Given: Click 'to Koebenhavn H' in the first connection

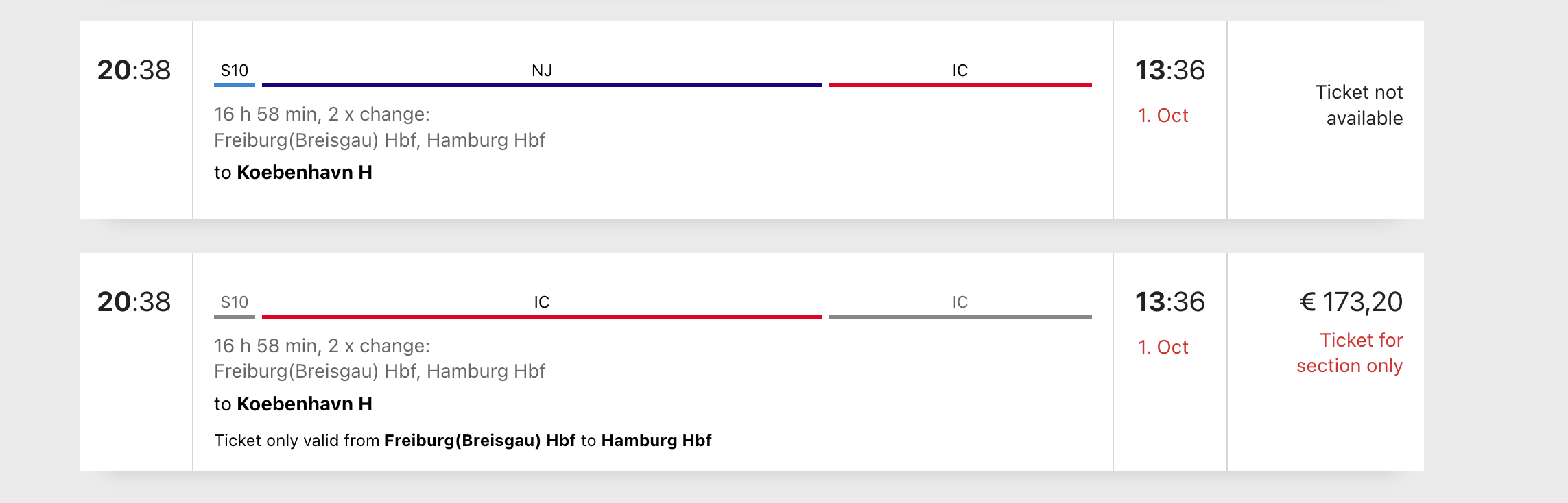Looking at the screenshot, I should click(293, 172).
